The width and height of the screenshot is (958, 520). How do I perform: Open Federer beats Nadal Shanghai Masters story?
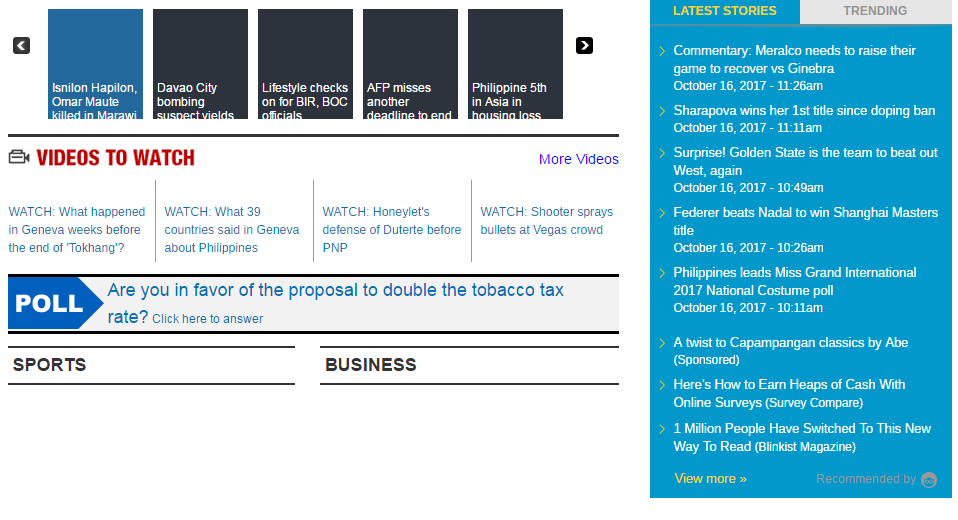tap(805, 221)
